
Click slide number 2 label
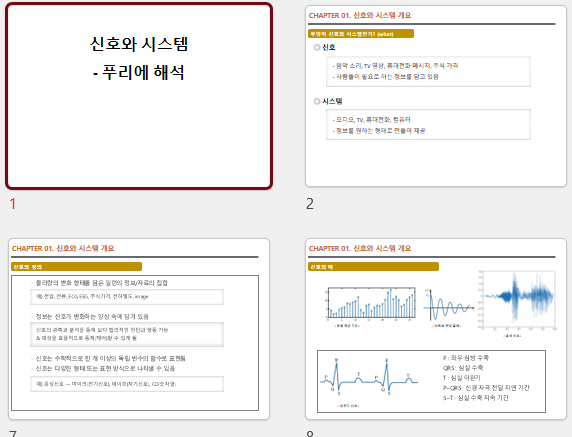click(310, 204)
